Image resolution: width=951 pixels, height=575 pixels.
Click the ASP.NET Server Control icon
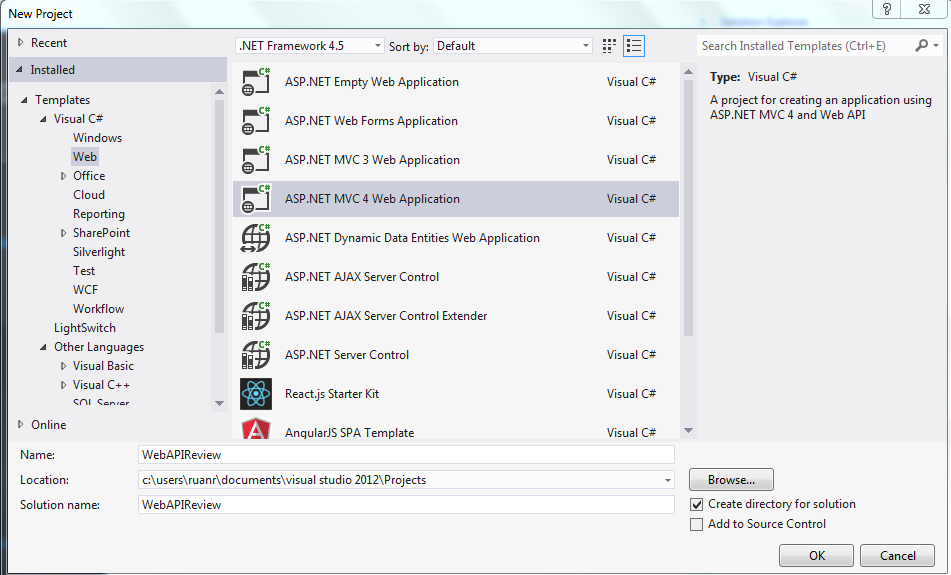tap(255, 355)
